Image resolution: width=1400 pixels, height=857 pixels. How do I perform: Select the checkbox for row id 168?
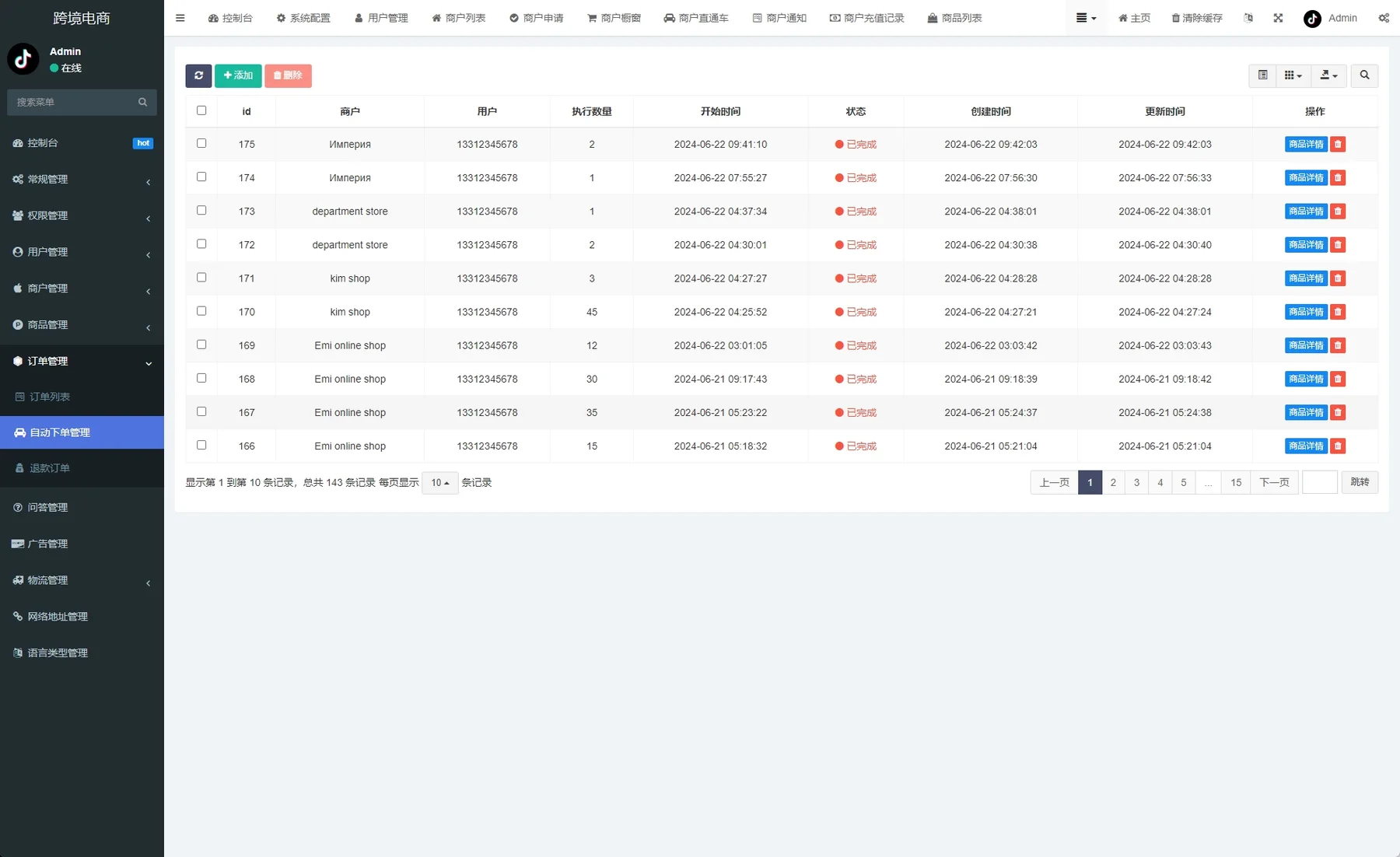point(201,378)
